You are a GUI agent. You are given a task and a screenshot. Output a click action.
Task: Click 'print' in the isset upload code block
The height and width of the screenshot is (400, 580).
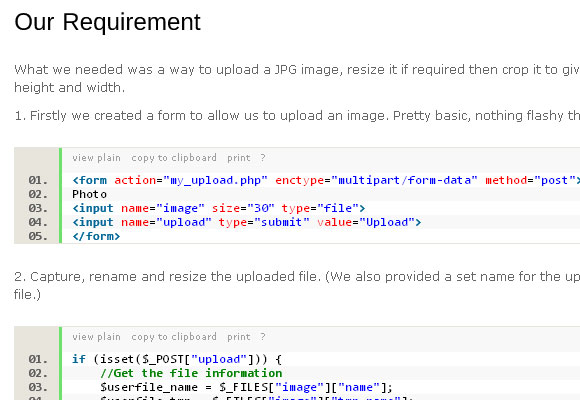239,337
